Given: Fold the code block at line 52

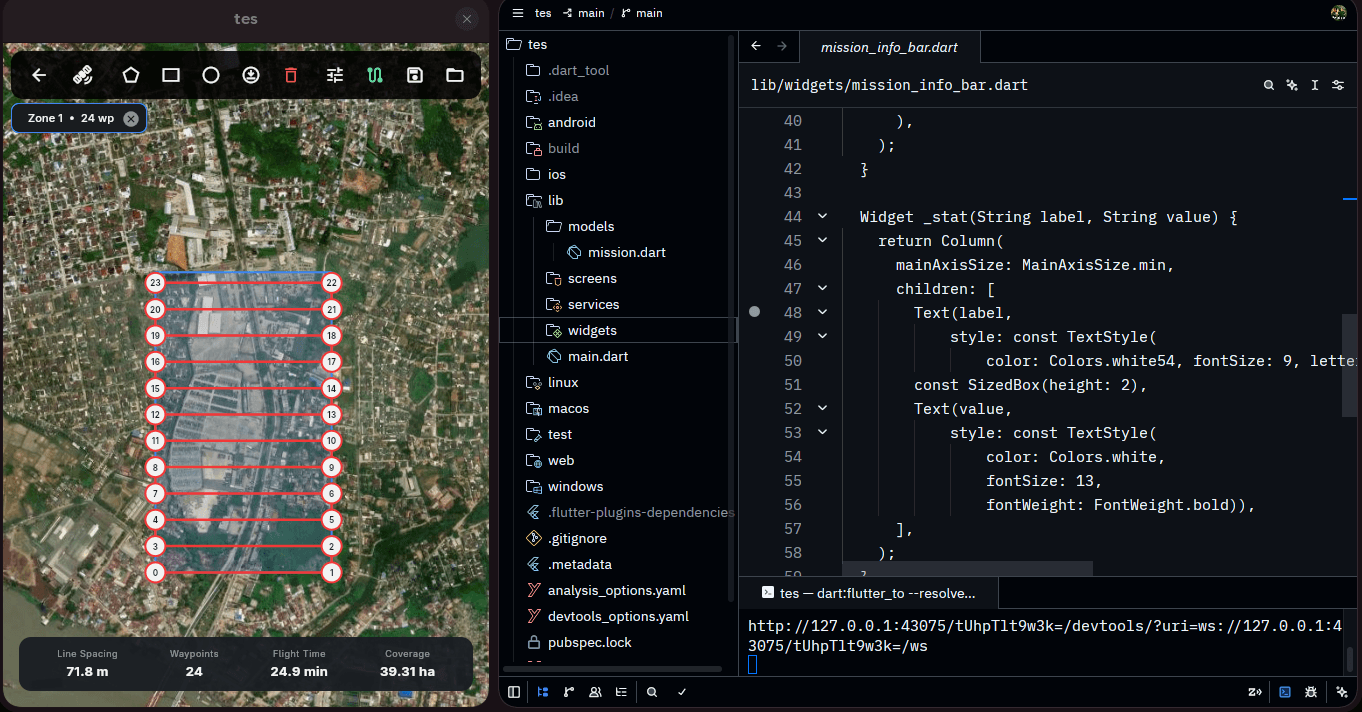Looking at the screenshot, I should 822,408.
